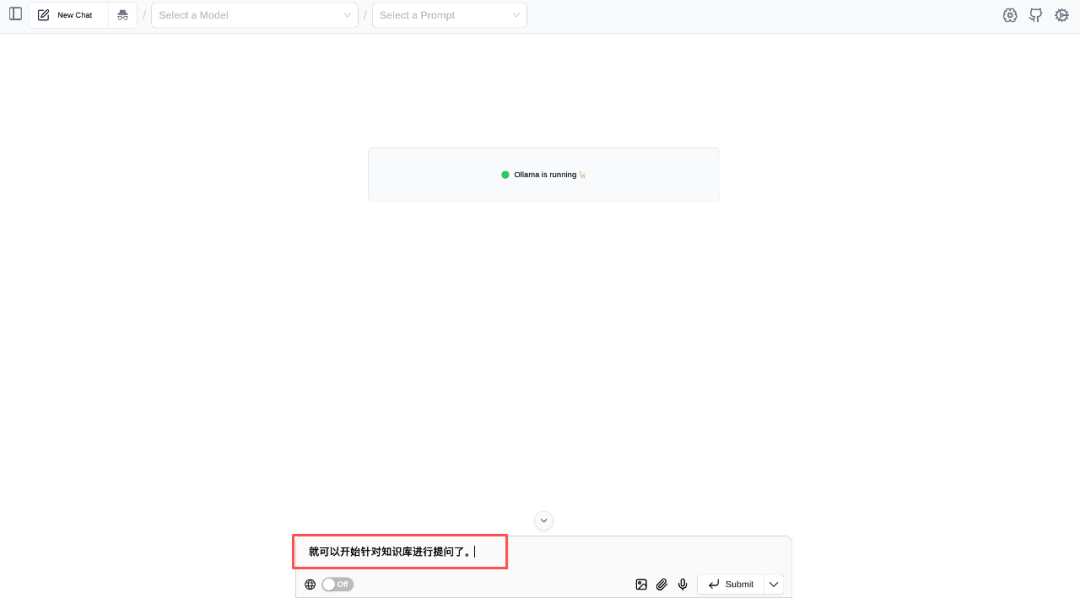Click inside the chat message input box
This screenshot has height=598, width=1080.
400,551
